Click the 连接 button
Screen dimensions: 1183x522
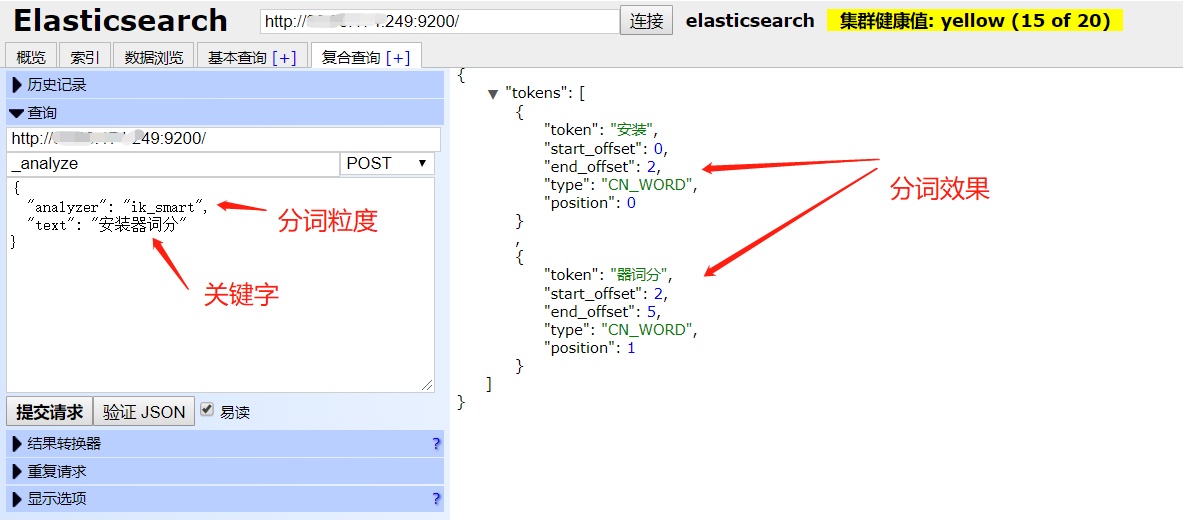tap(647, 20)
